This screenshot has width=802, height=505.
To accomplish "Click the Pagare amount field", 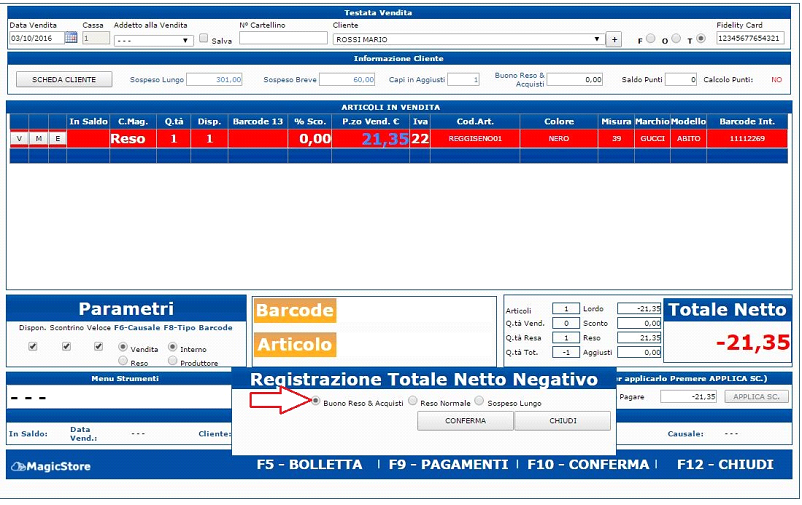I will (688, 397).
